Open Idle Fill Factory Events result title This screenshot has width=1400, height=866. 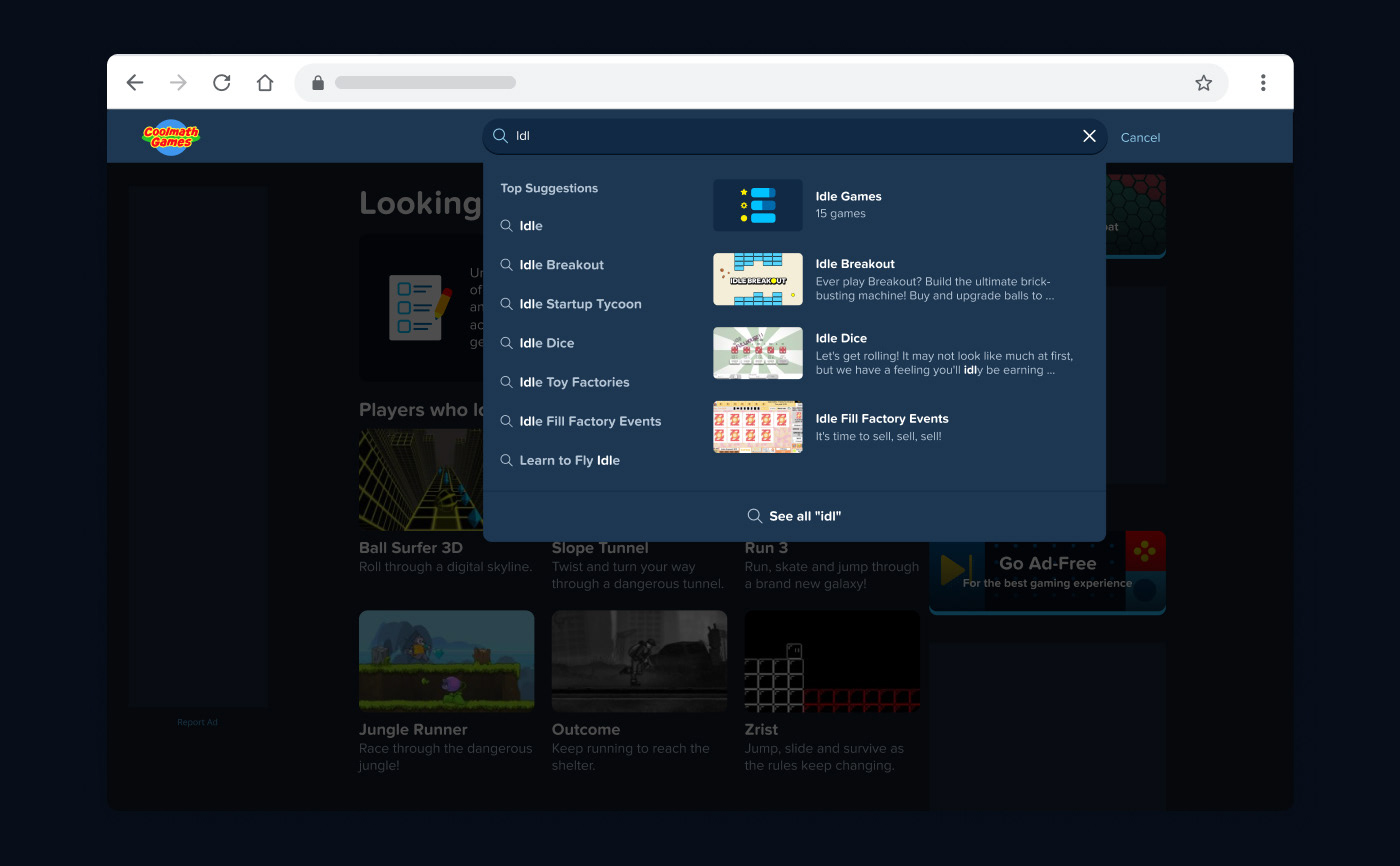pyautogui.click(x=882, y=419)
